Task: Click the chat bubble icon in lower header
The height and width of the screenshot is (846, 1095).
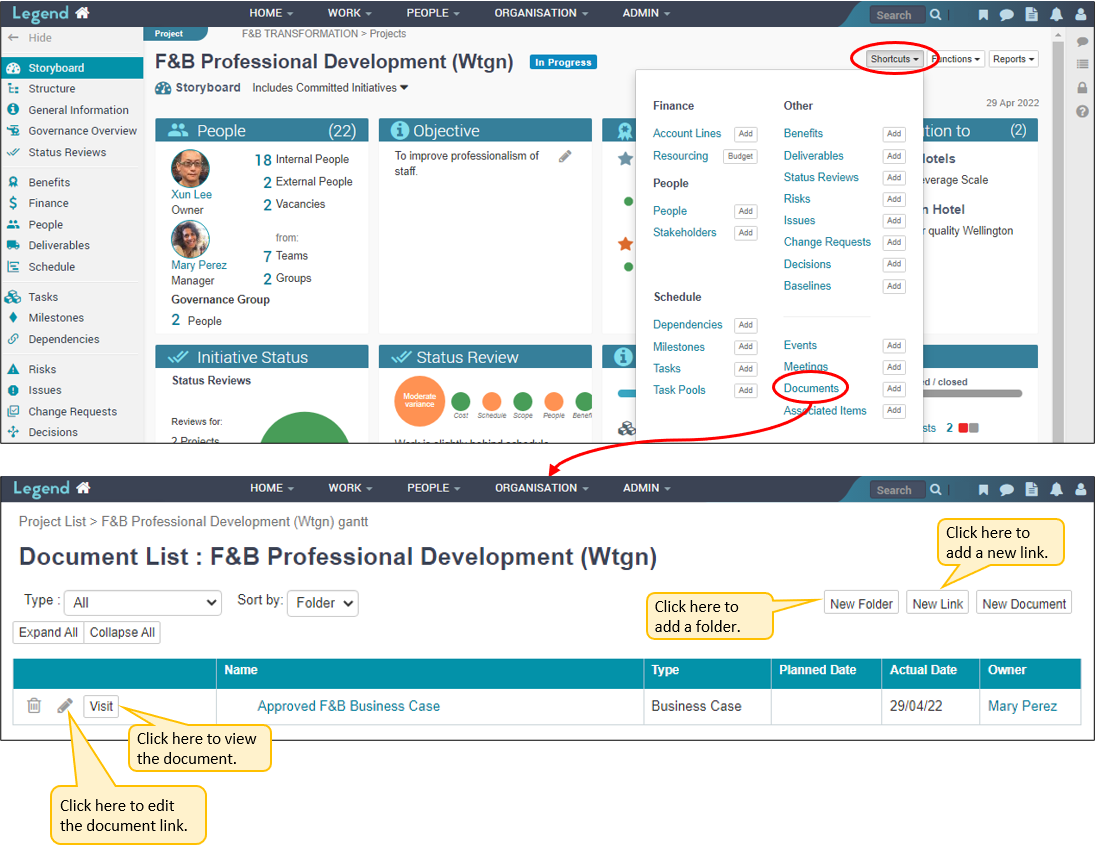Action: point(1006,490)
